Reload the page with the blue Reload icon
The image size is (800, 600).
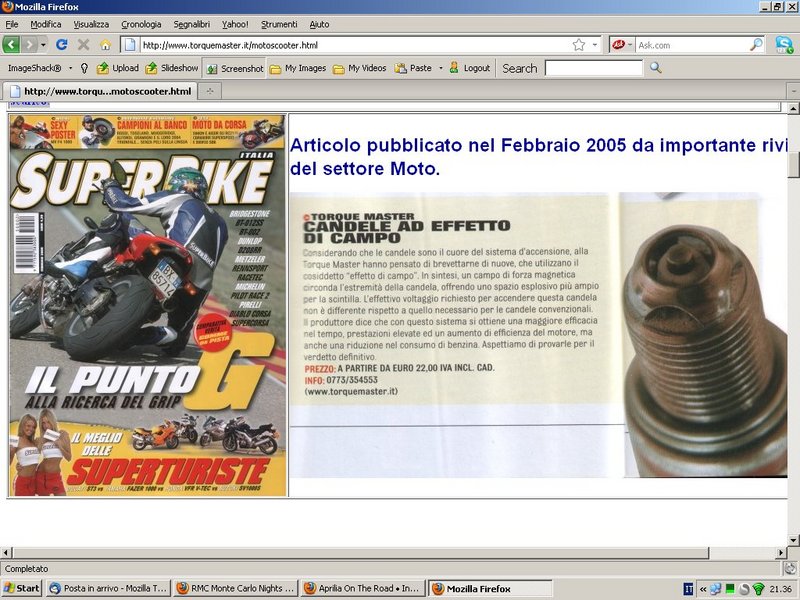point(62,45)
